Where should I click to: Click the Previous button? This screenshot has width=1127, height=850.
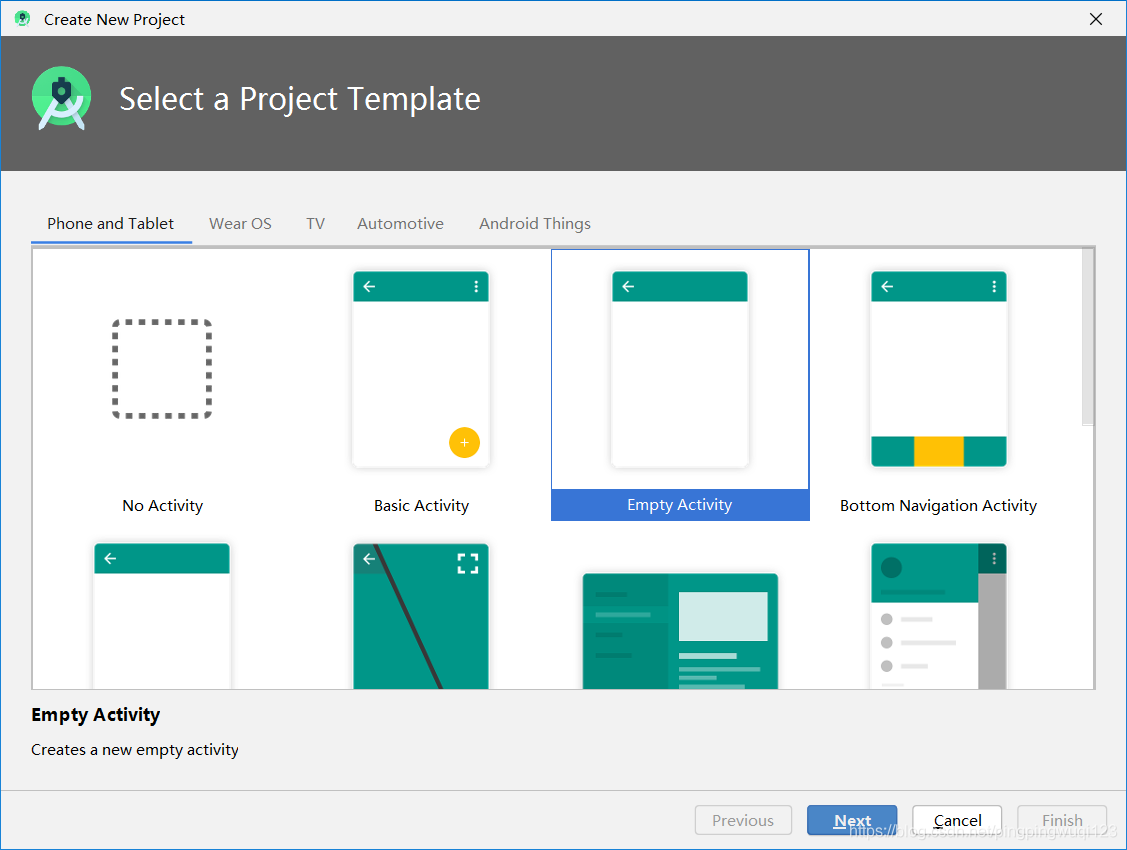[x=743, y=820]
